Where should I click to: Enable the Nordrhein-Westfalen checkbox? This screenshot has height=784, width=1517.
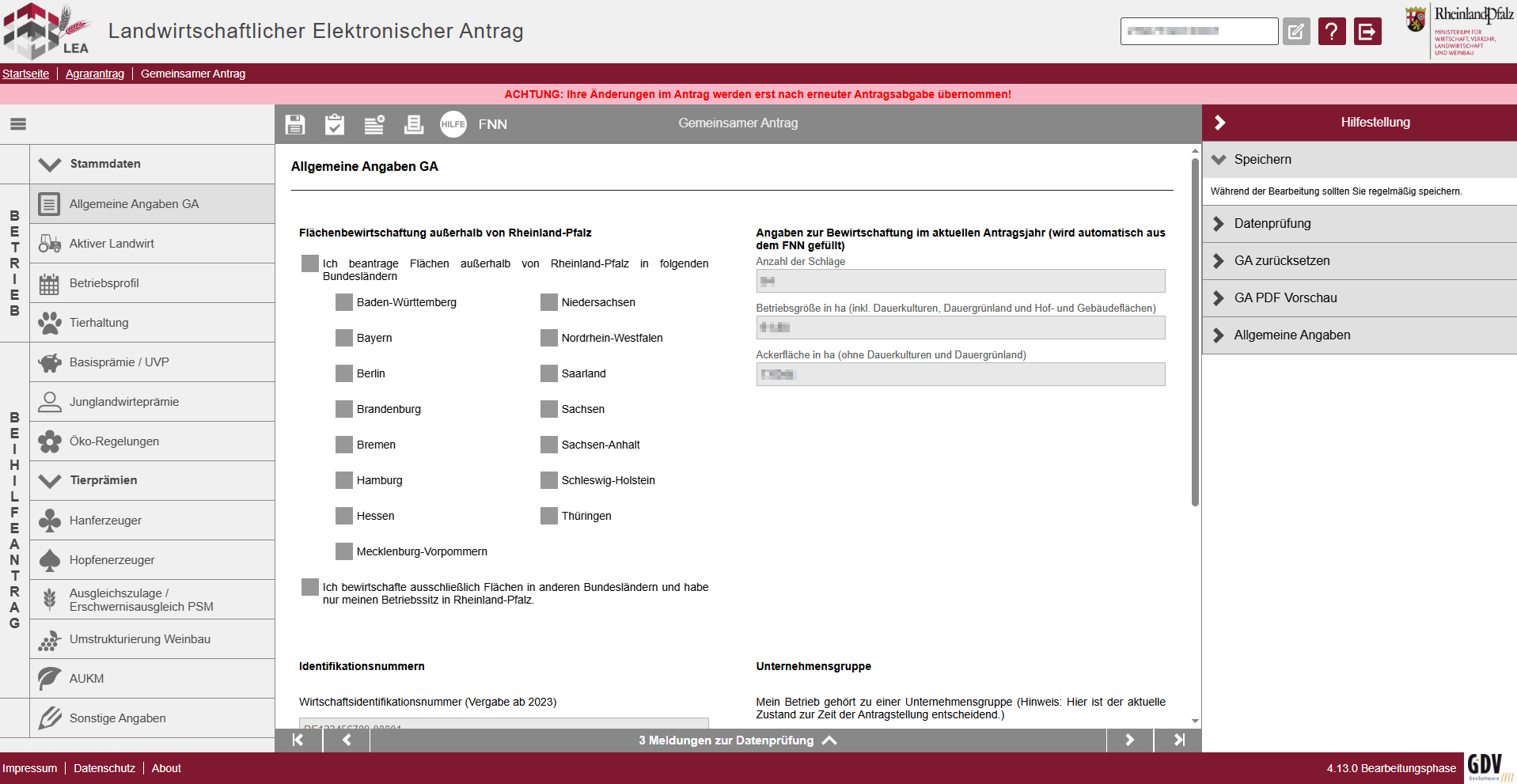549,338
